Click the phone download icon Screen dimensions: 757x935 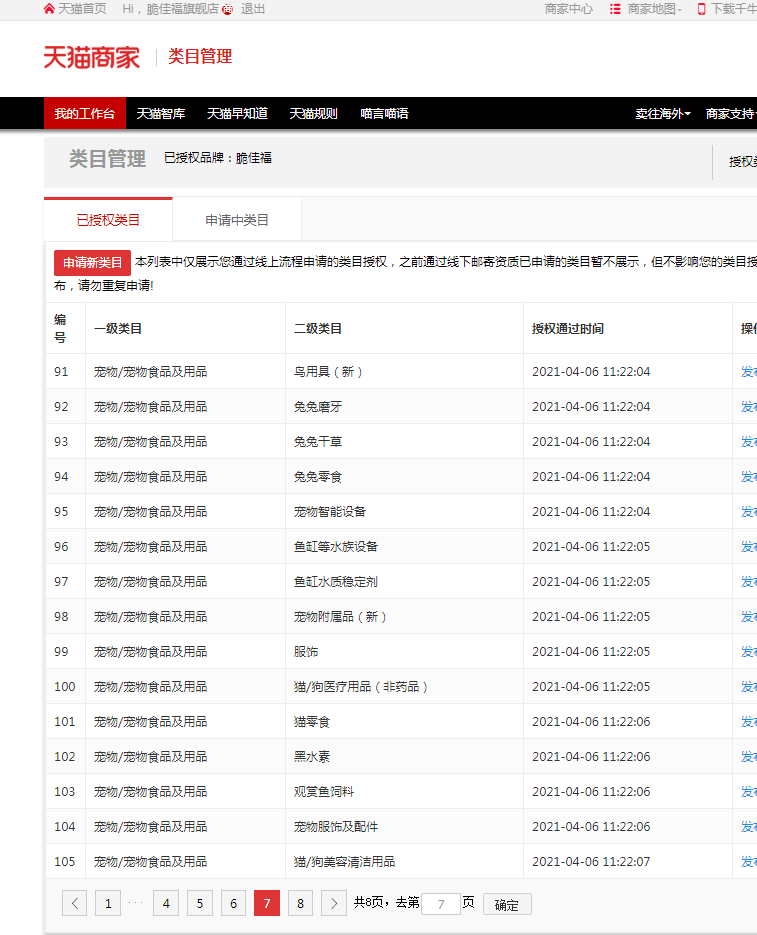702,9
